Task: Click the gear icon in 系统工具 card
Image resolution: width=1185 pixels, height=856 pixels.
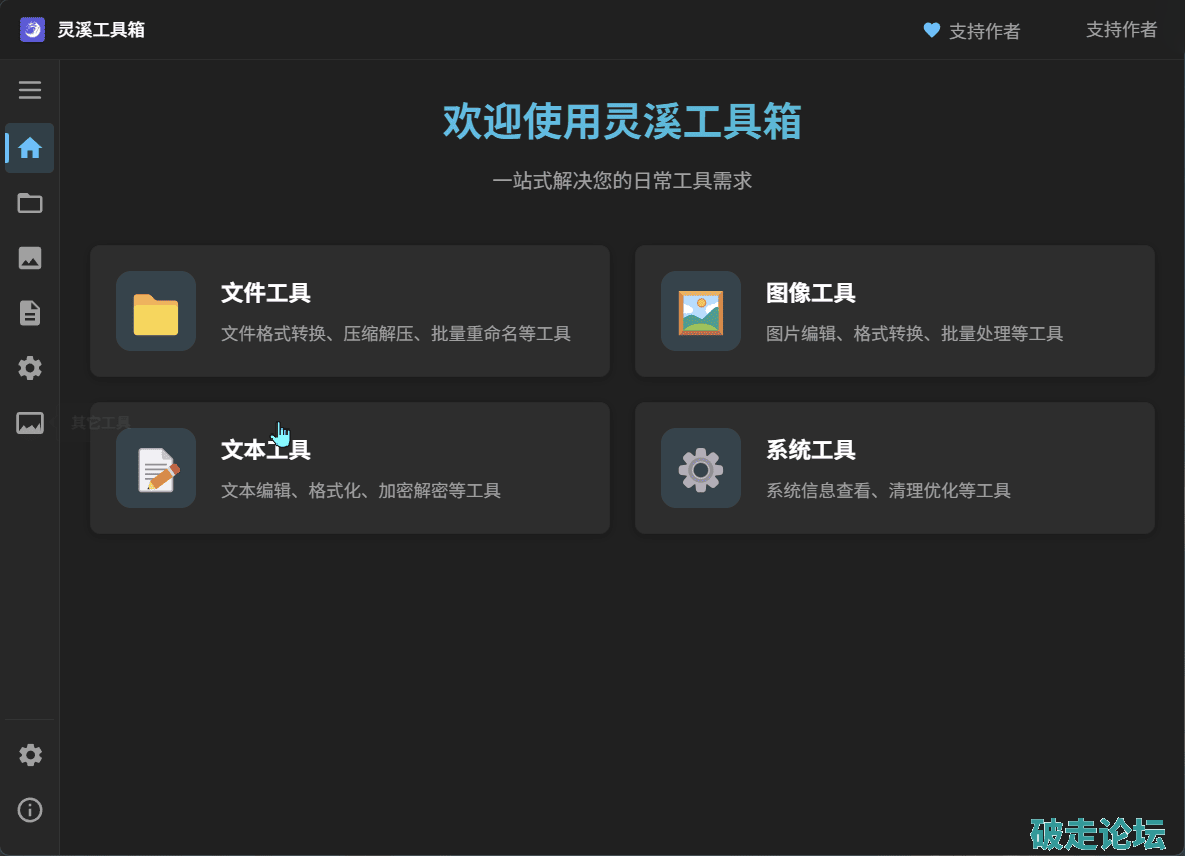Action: coord(701,469)
